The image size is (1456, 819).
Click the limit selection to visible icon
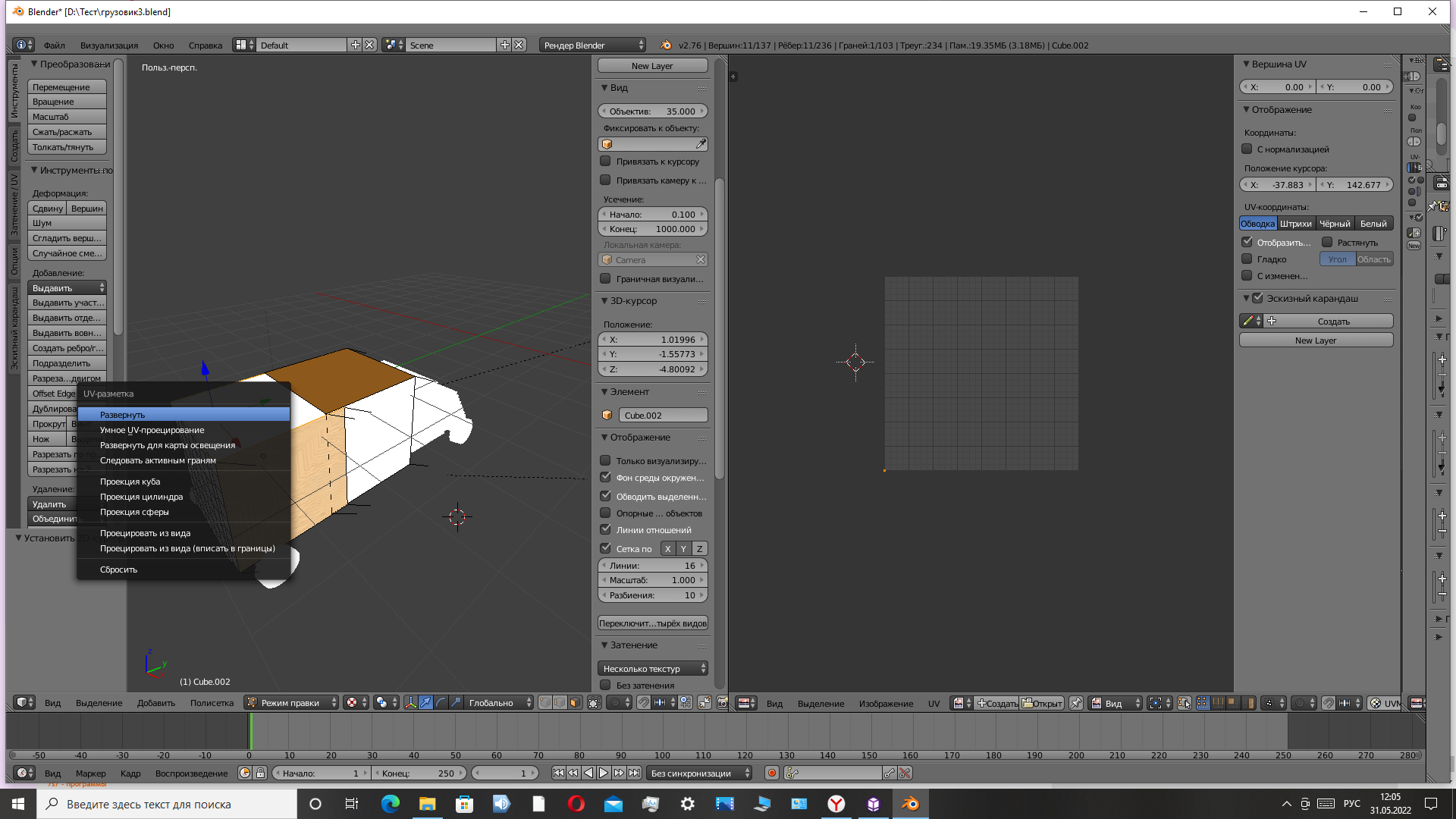point(594,703)
